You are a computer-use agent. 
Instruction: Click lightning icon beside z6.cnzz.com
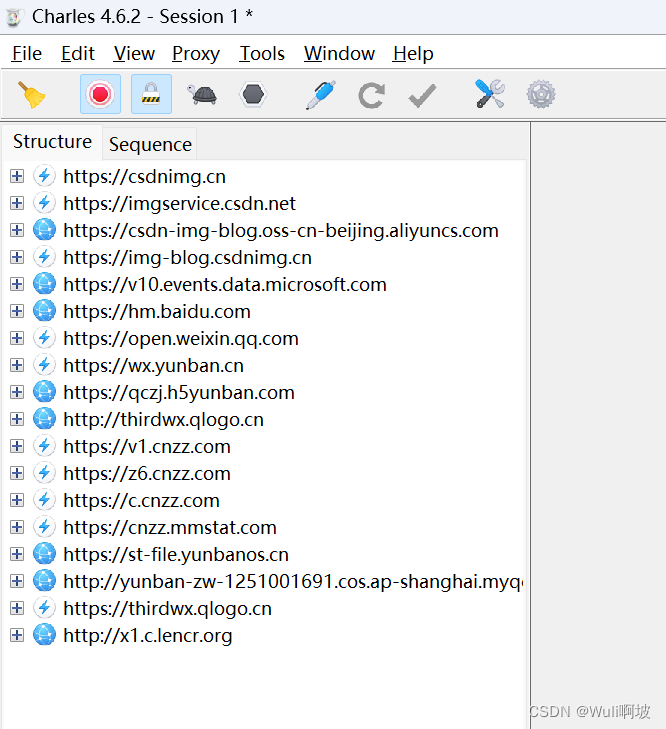click(44, 473)
